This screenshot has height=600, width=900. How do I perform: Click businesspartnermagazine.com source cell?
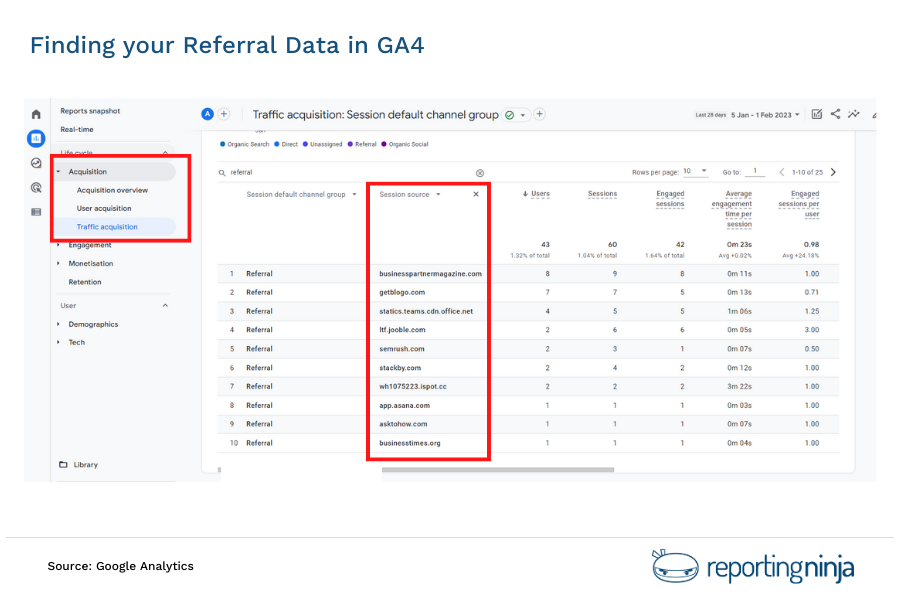tap(430, 274)
